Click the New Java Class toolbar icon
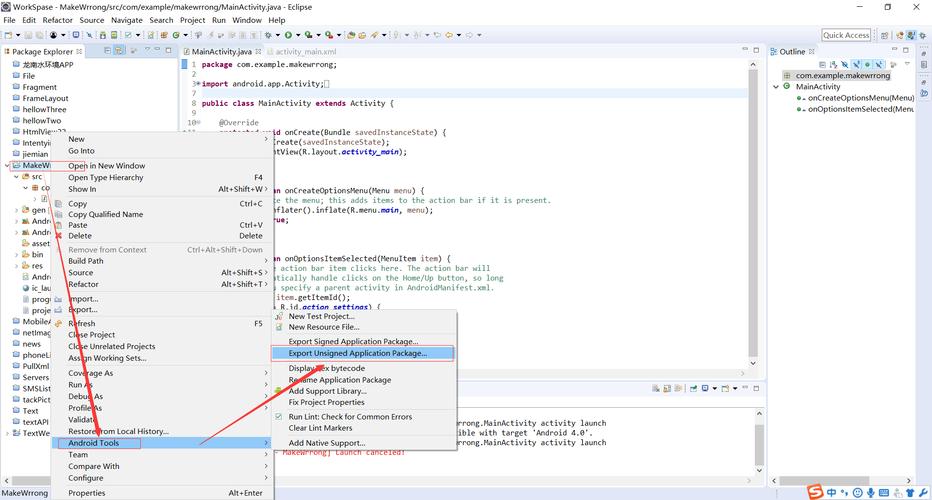The height and width of the screenshot is (500, 932). (x=176, y=35)
